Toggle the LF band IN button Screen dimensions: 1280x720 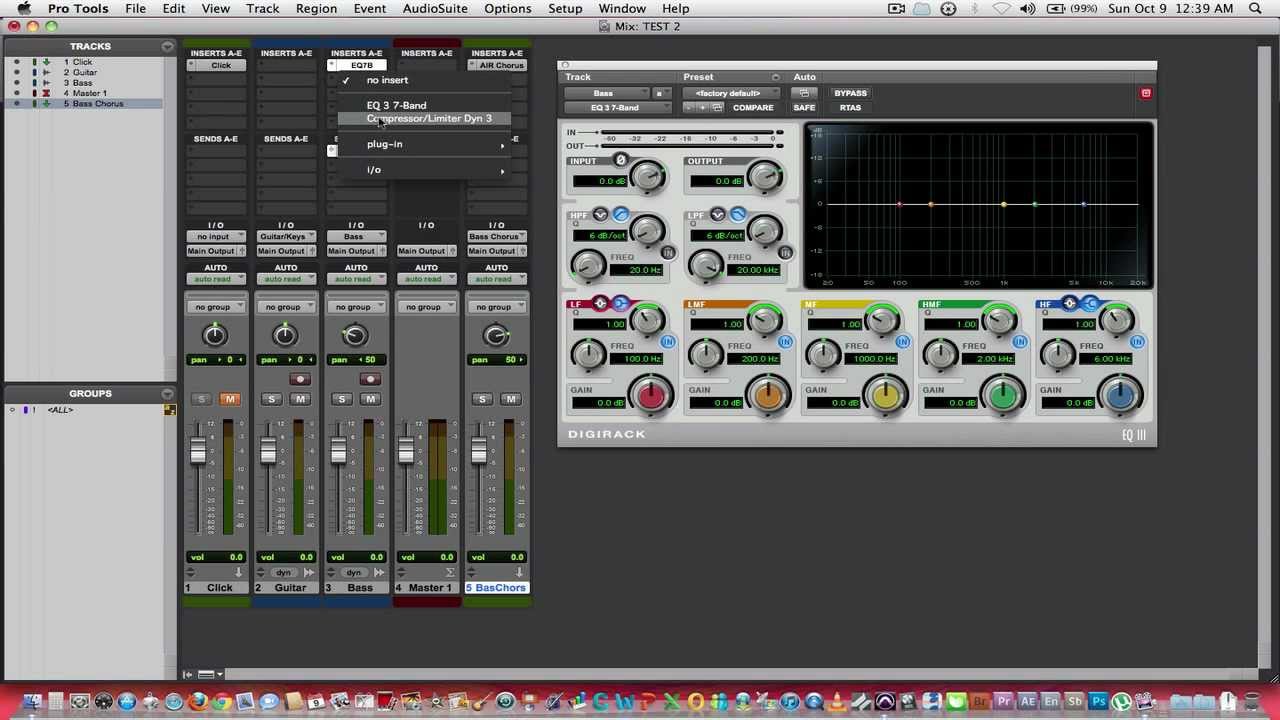668,342
